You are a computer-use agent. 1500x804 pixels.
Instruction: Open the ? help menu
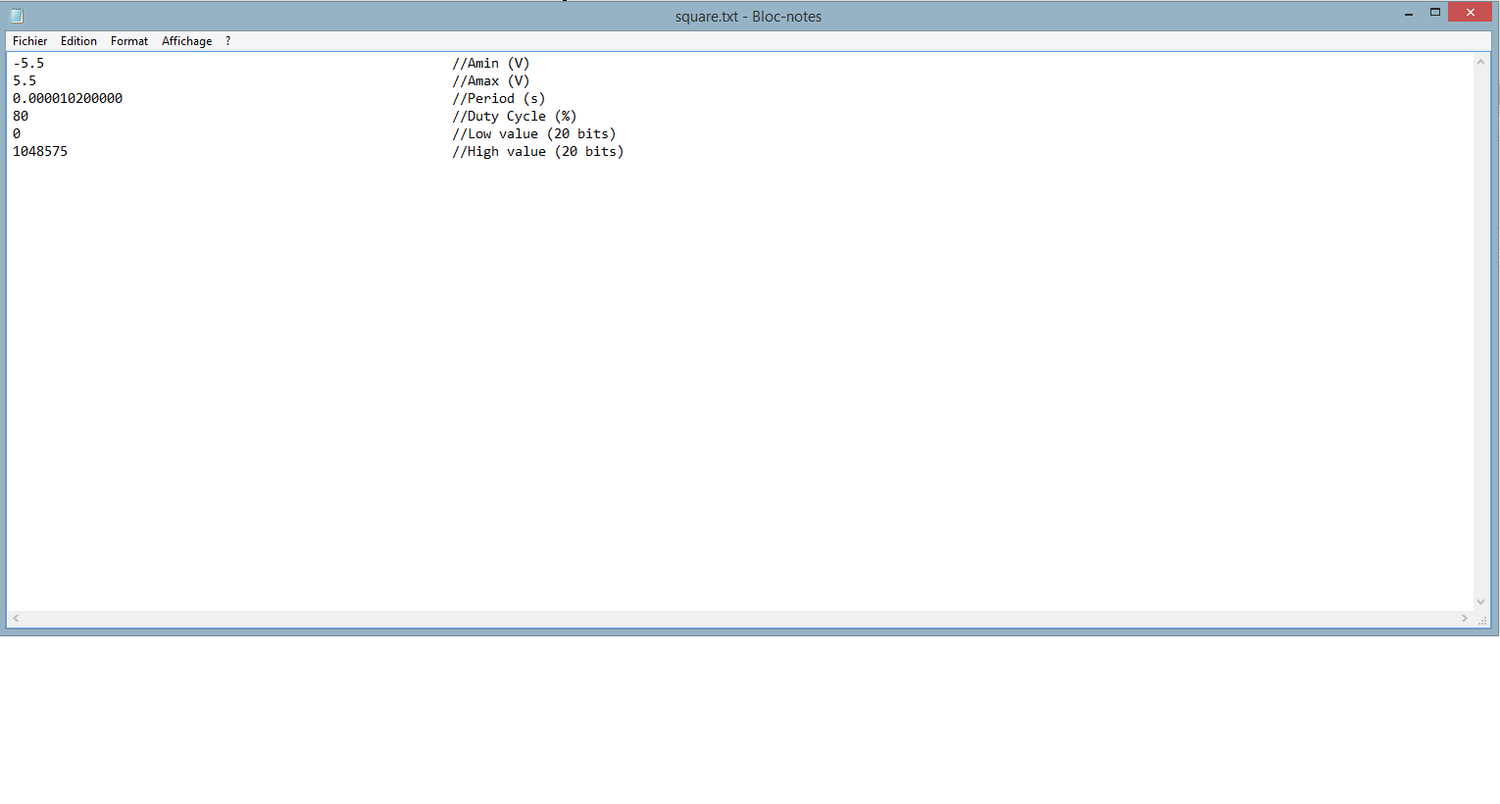228,41
